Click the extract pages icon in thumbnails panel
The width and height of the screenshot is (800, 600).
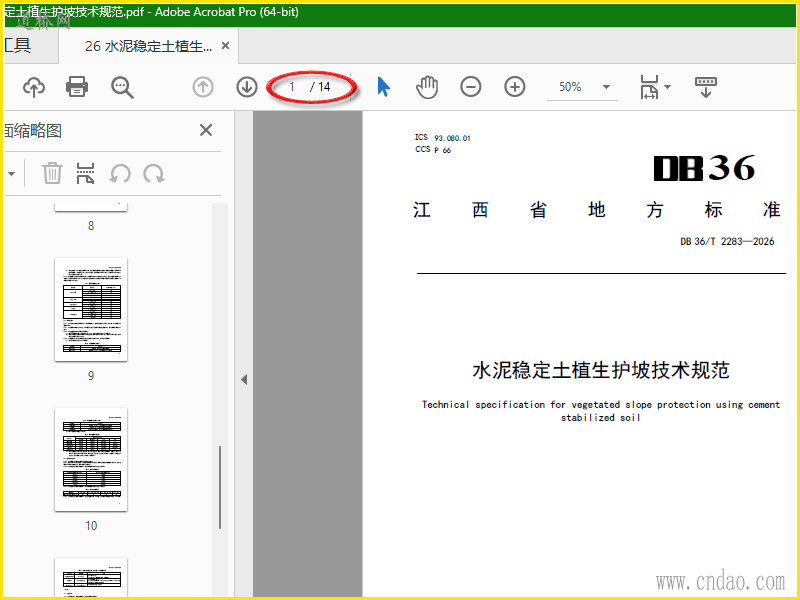click(85, 173)
